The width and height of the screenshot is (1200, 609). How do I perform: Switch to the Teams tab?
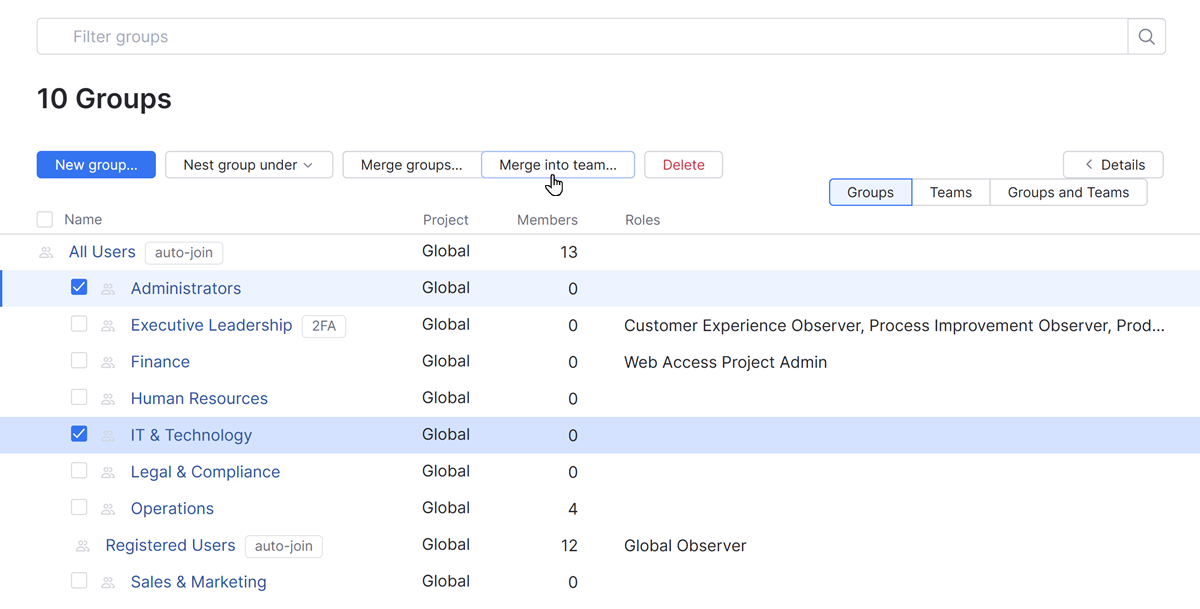pos(950,192)
